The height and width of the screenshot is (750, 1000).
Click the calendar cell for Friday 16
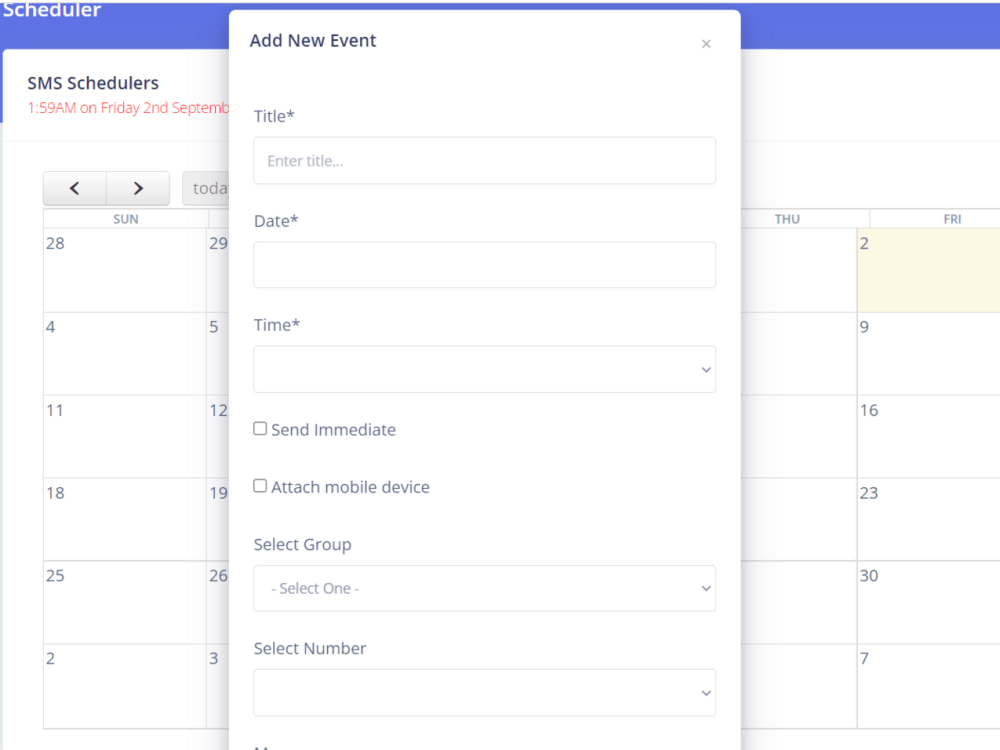(929, 436)
